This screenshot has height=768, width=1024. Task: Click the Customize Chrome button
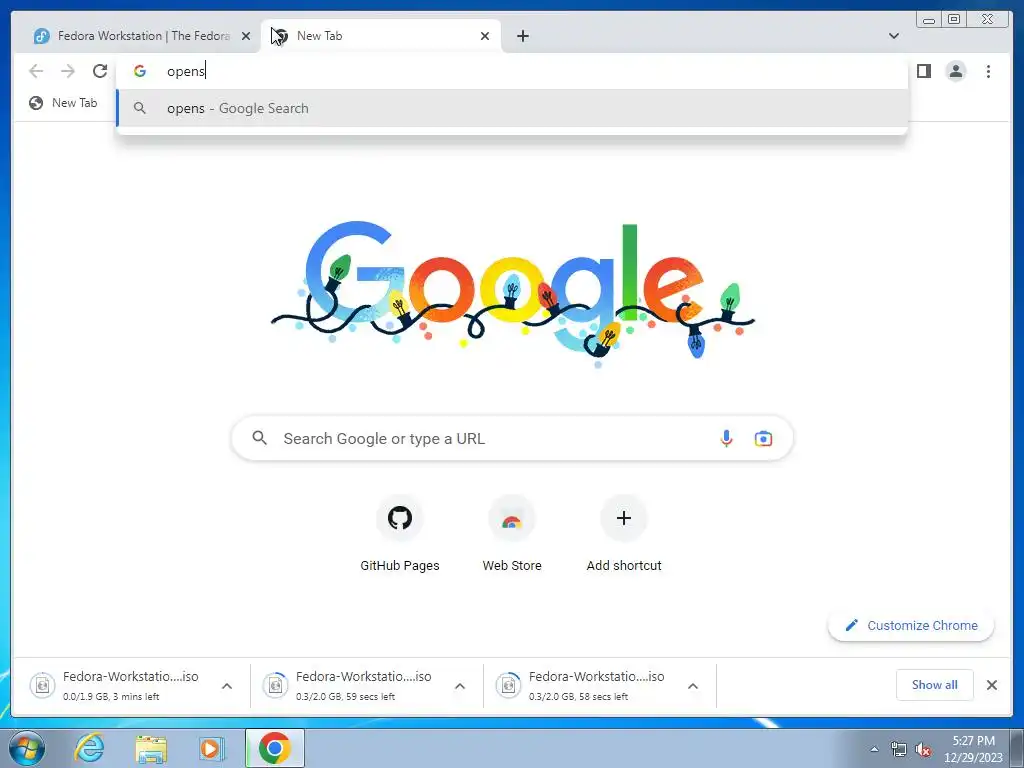(x=911, y=625)
